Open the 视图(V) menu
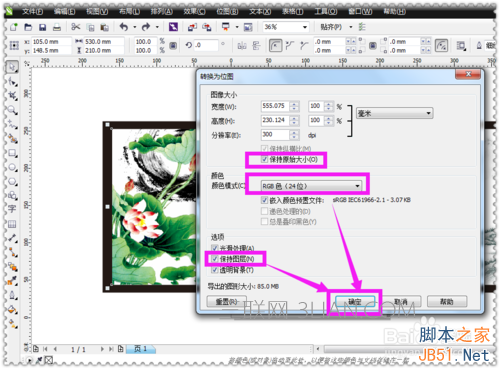This screenshot has height=369, width=500. tap(97, 12)
